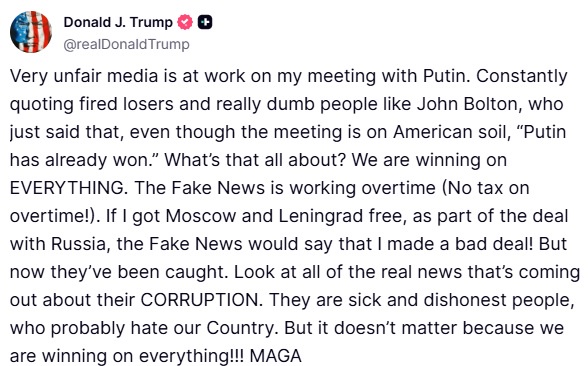Image resolution: width=588 pixels, height=366 pixels.
Task: Click the phrase American soil
Action: [x=452, y=132]
